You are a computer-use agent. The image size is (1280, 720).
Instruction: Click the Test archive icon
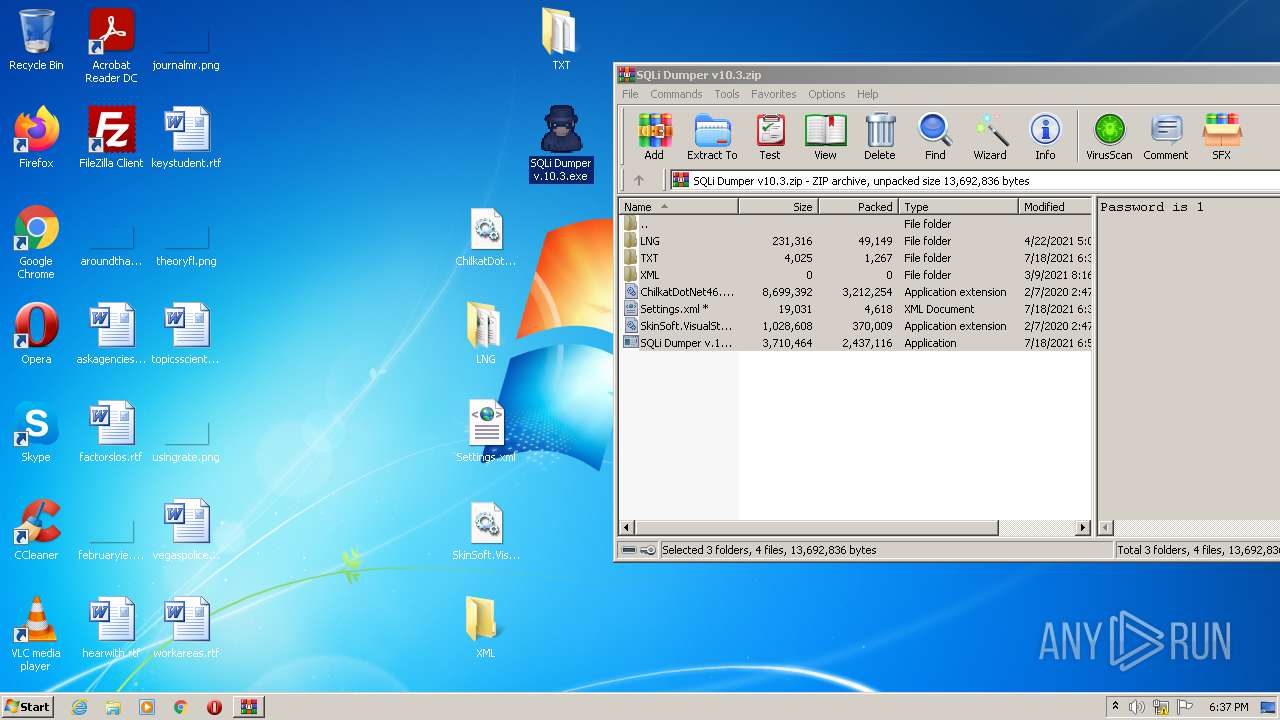click(769, 137)
